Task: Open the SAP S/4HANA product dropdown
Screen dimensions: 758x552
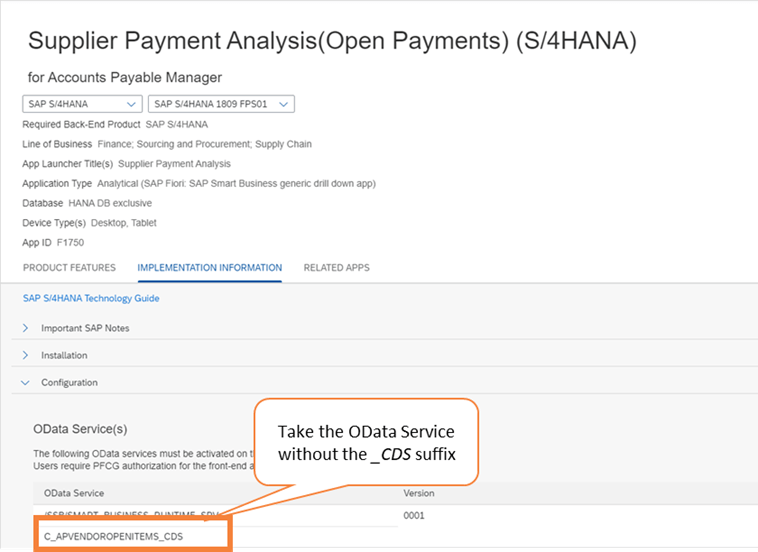Action: point(82,104)
